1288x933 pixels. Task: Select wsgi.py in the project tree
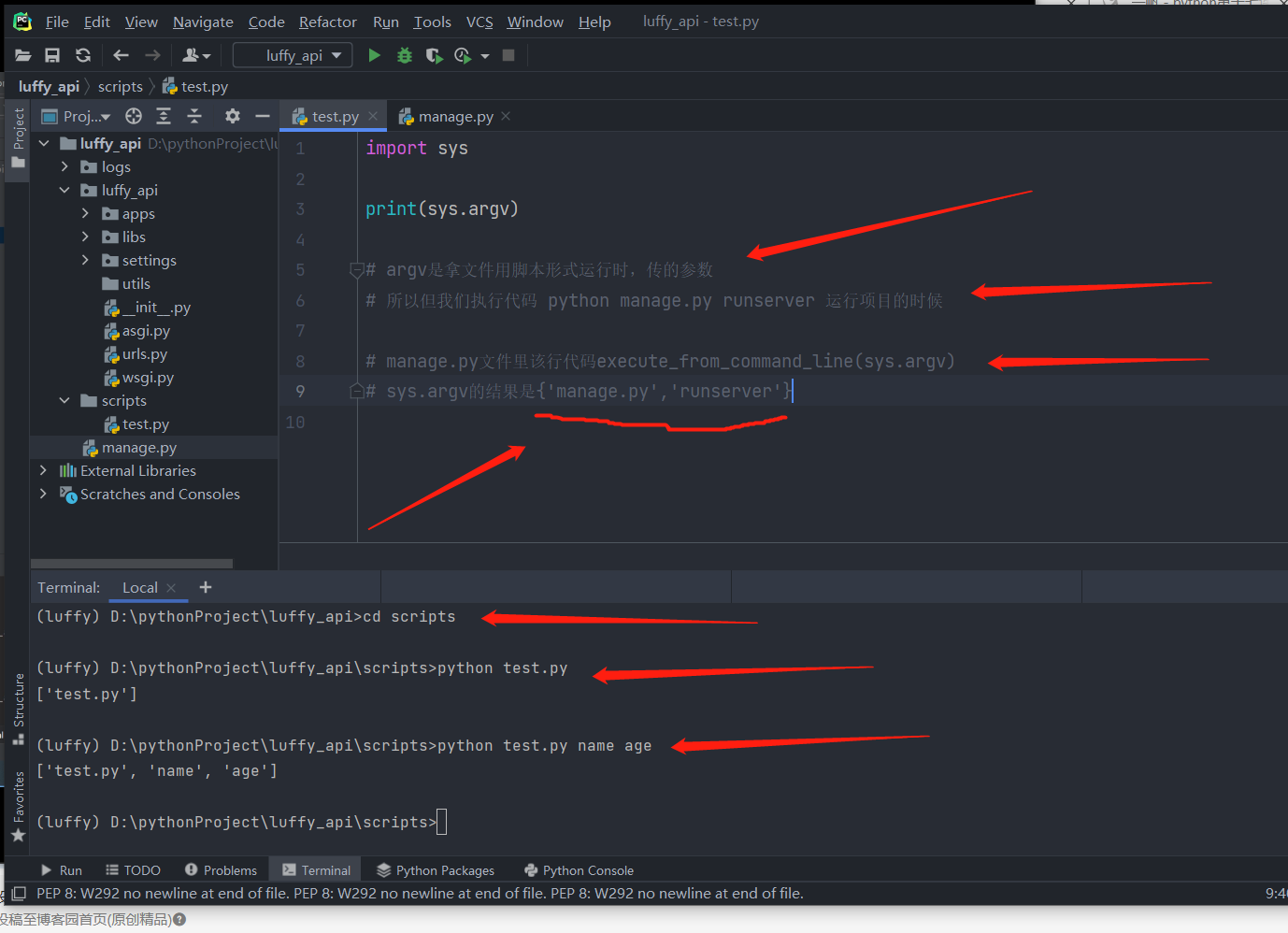click(x=148, y=378)
